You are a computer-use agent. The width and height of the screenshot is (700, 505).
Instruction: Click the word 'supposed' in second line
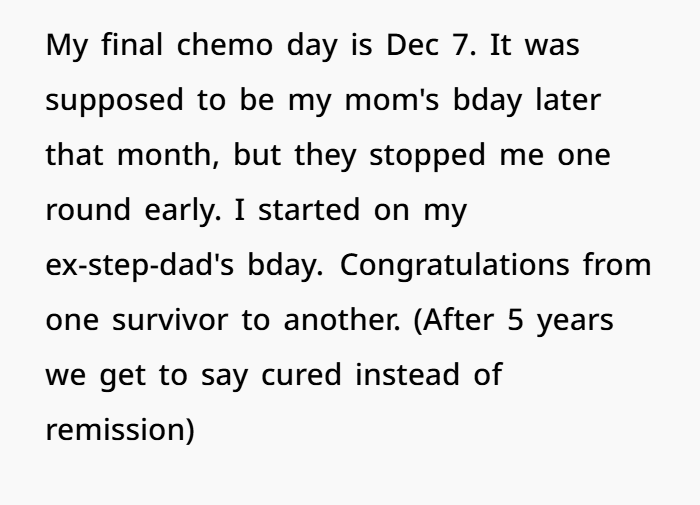[115, 102]
